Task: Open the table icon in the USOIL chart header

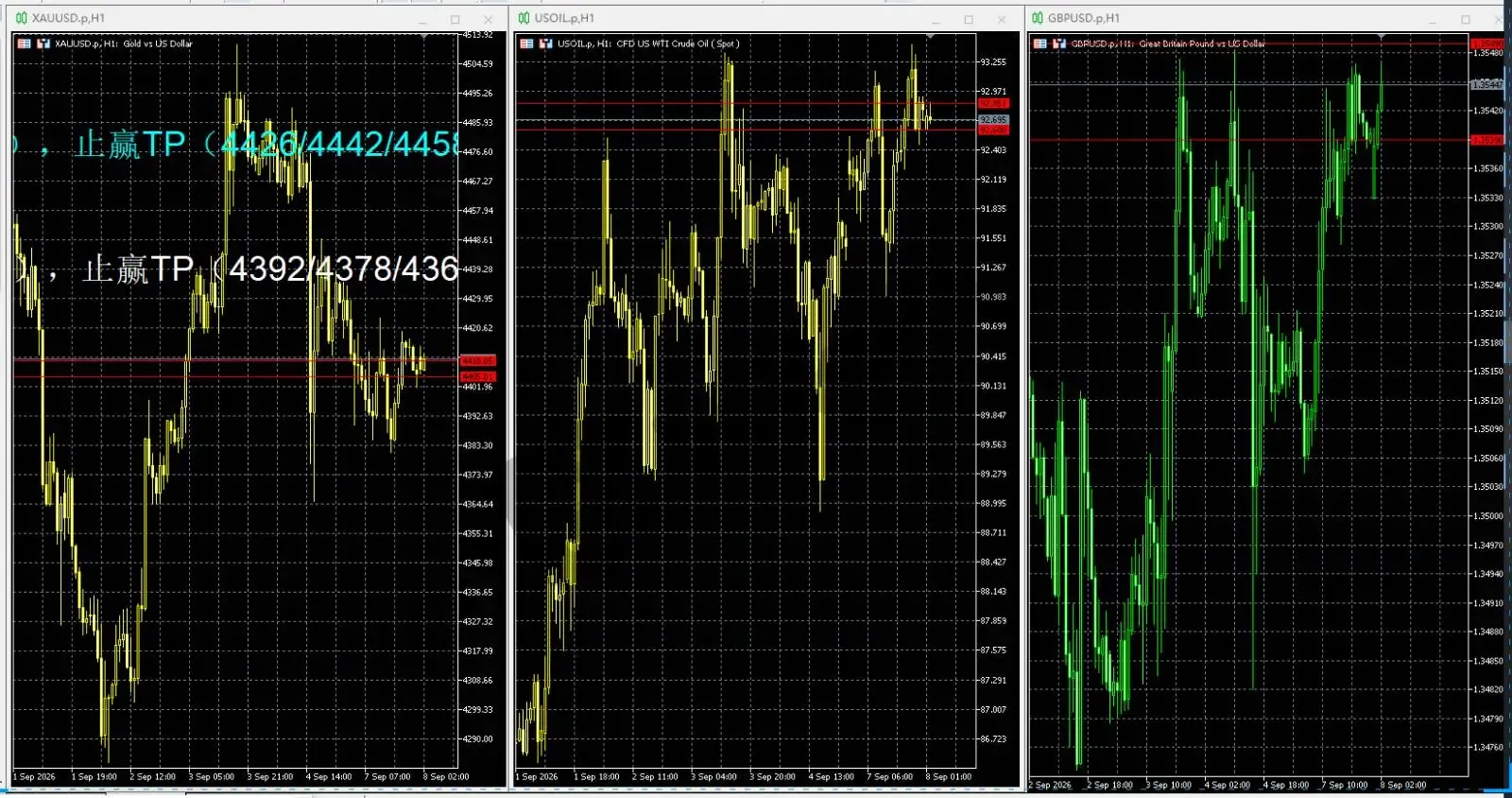Action: (527, 43)
